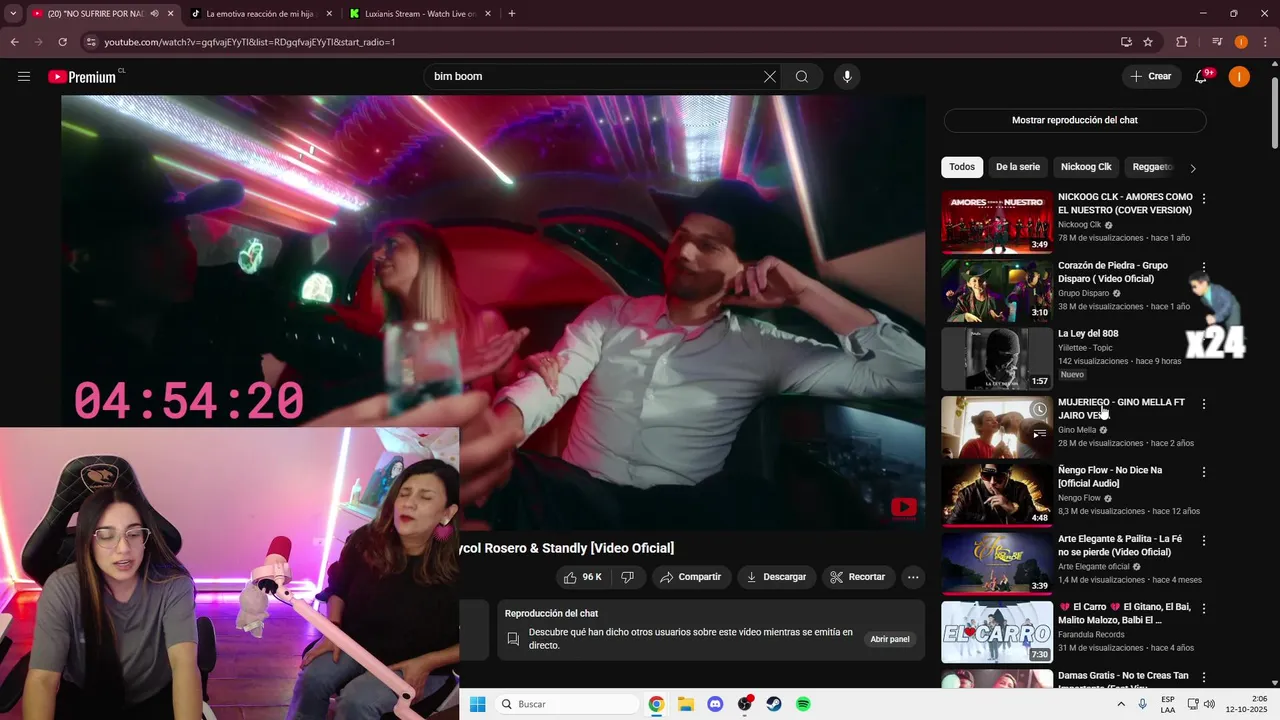Open Chrome media controls icon
Screen dimensions: 1280x720
pos(1217,42)
